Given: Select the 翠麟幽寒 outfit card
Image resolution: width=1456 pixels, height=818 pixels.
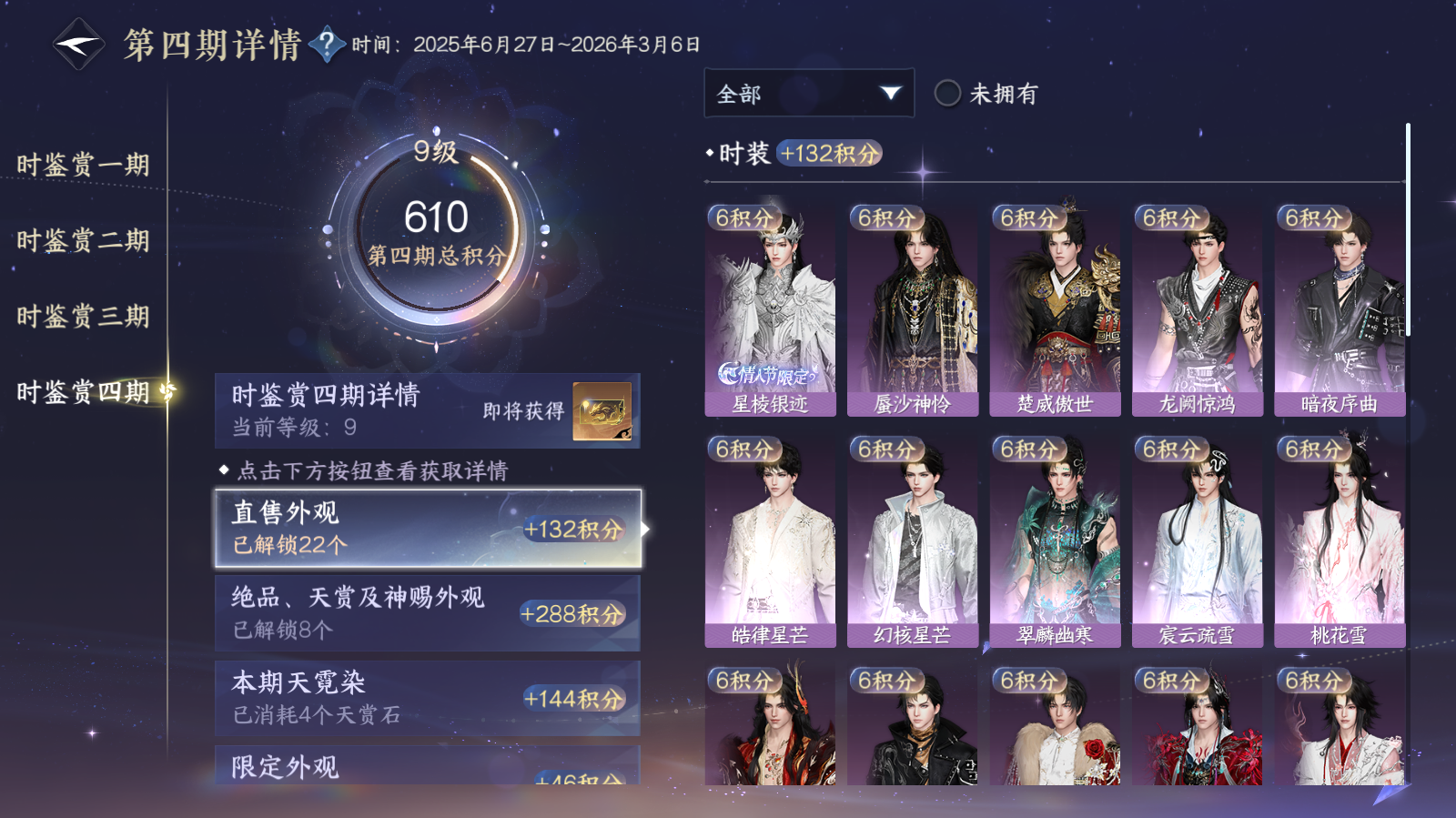Looking at the screenshot, I should (1055, 540).
